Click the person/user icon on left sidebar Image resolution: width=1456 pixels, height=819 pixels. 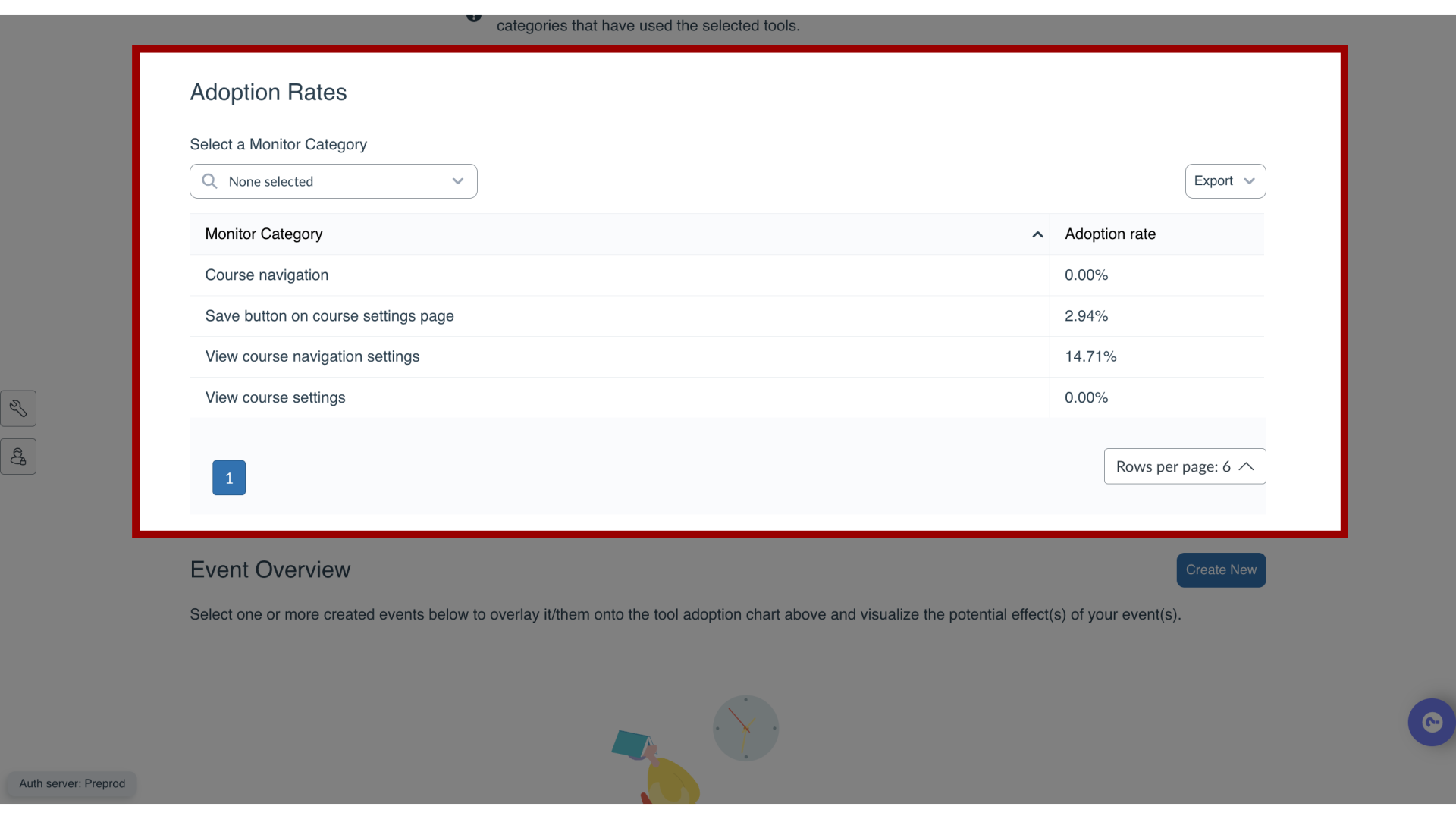18,456
